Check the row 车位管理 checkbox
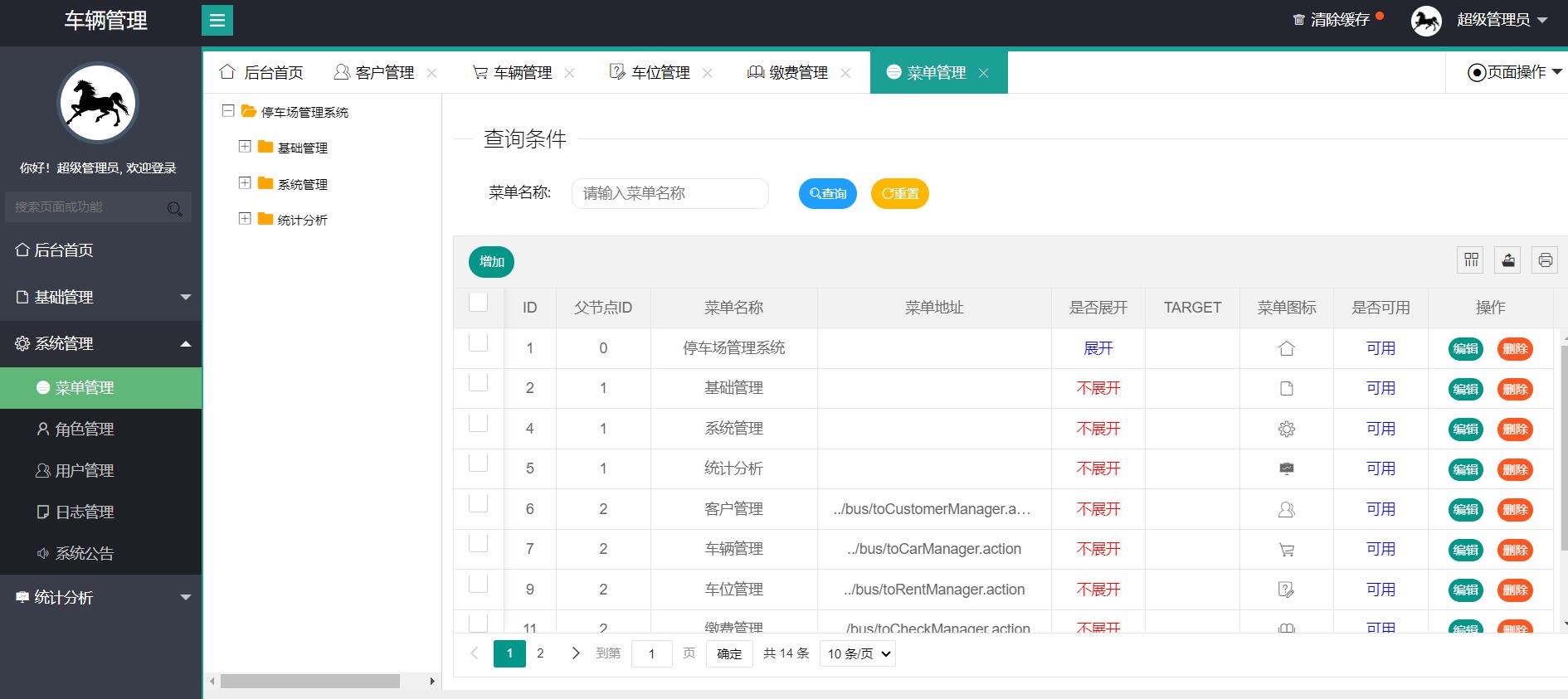1568x699 pixels. coord(479,583)
